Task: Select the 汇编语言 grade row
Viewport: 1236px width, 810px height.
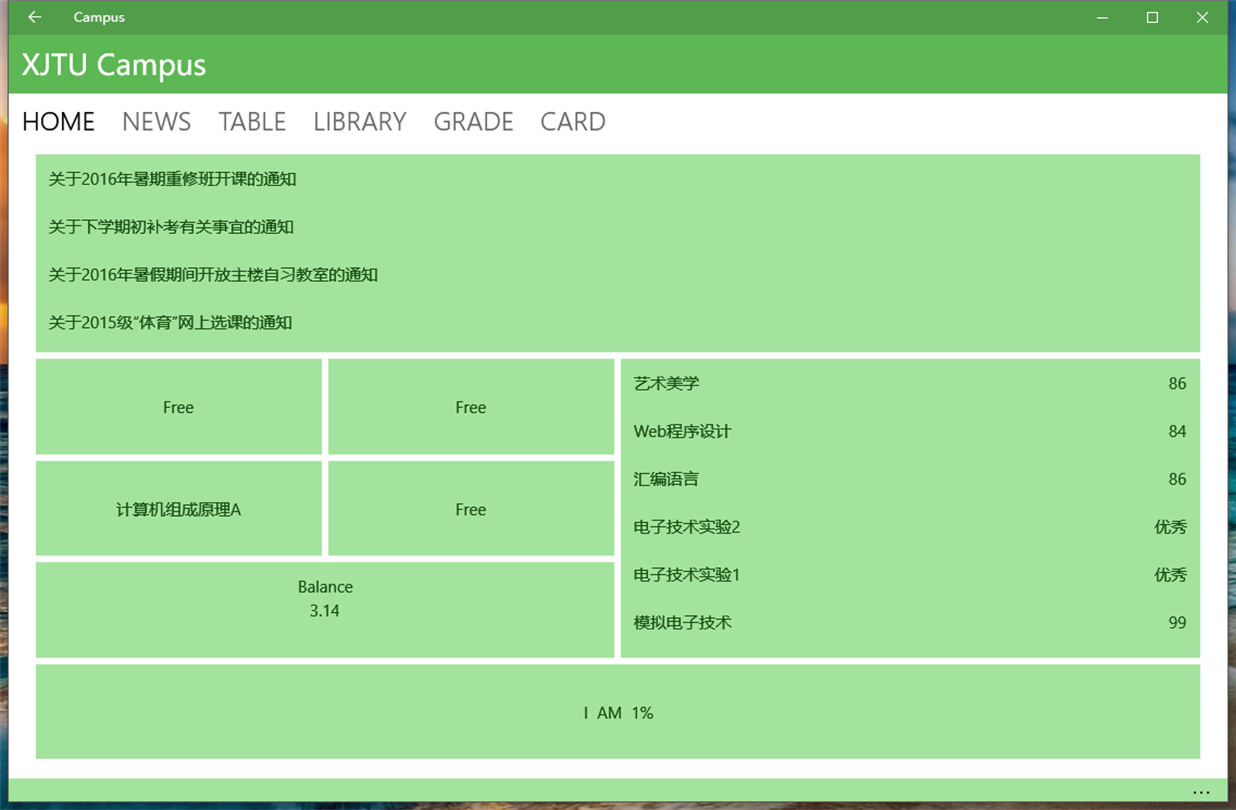Action: click(910, 479)
